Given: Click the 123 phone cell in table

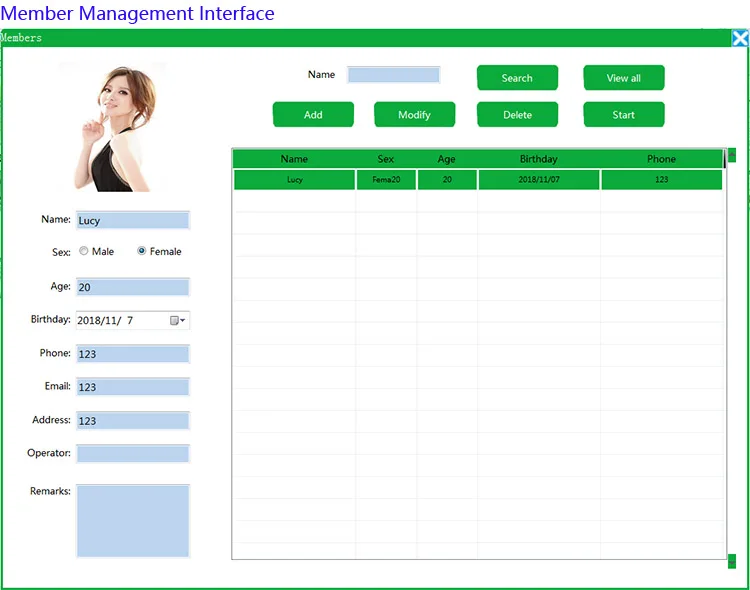Looking at the screenshot, I should pos(662,179).
